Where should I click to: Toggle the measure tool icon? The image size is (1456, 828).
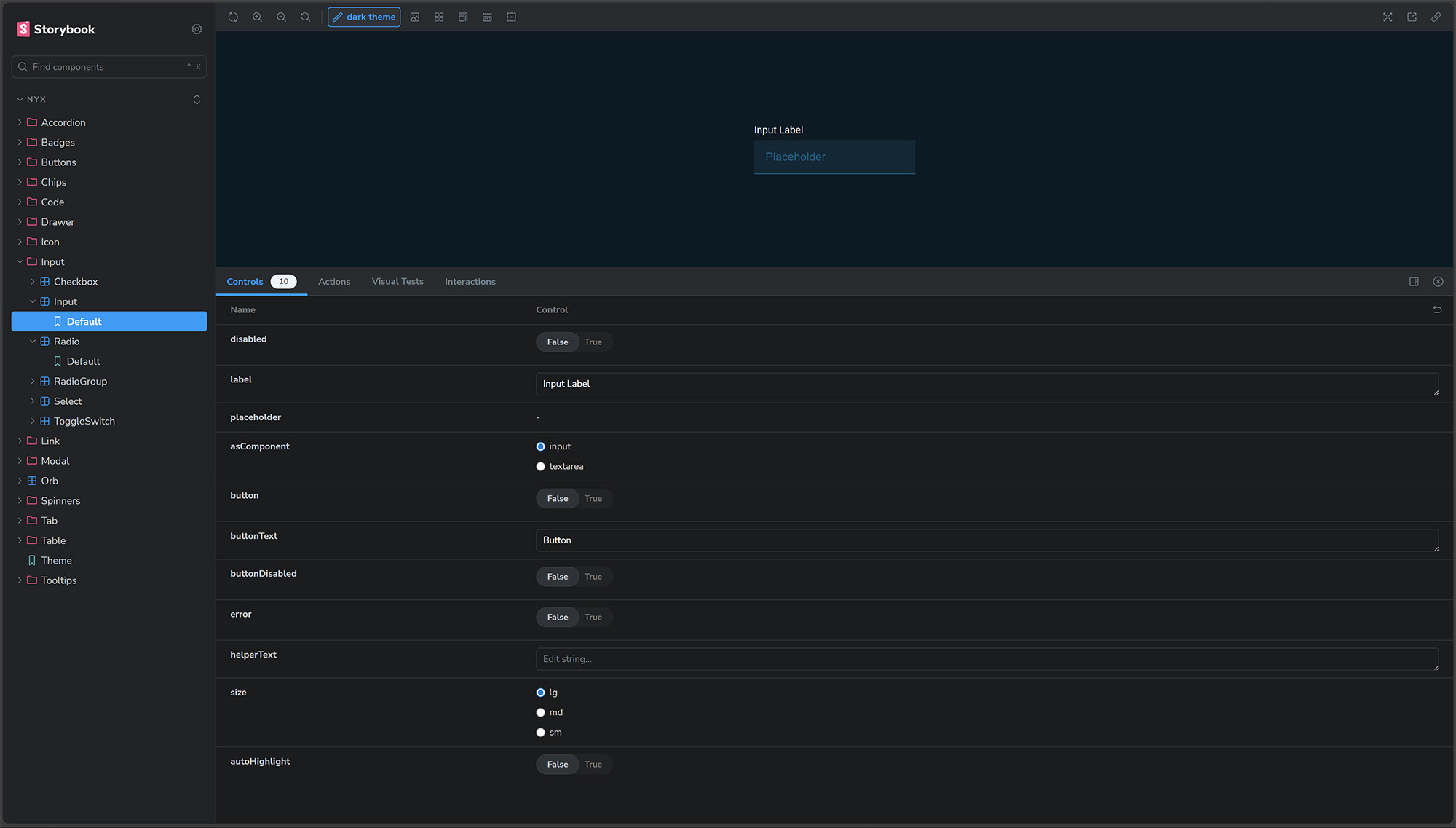point(487,17)
